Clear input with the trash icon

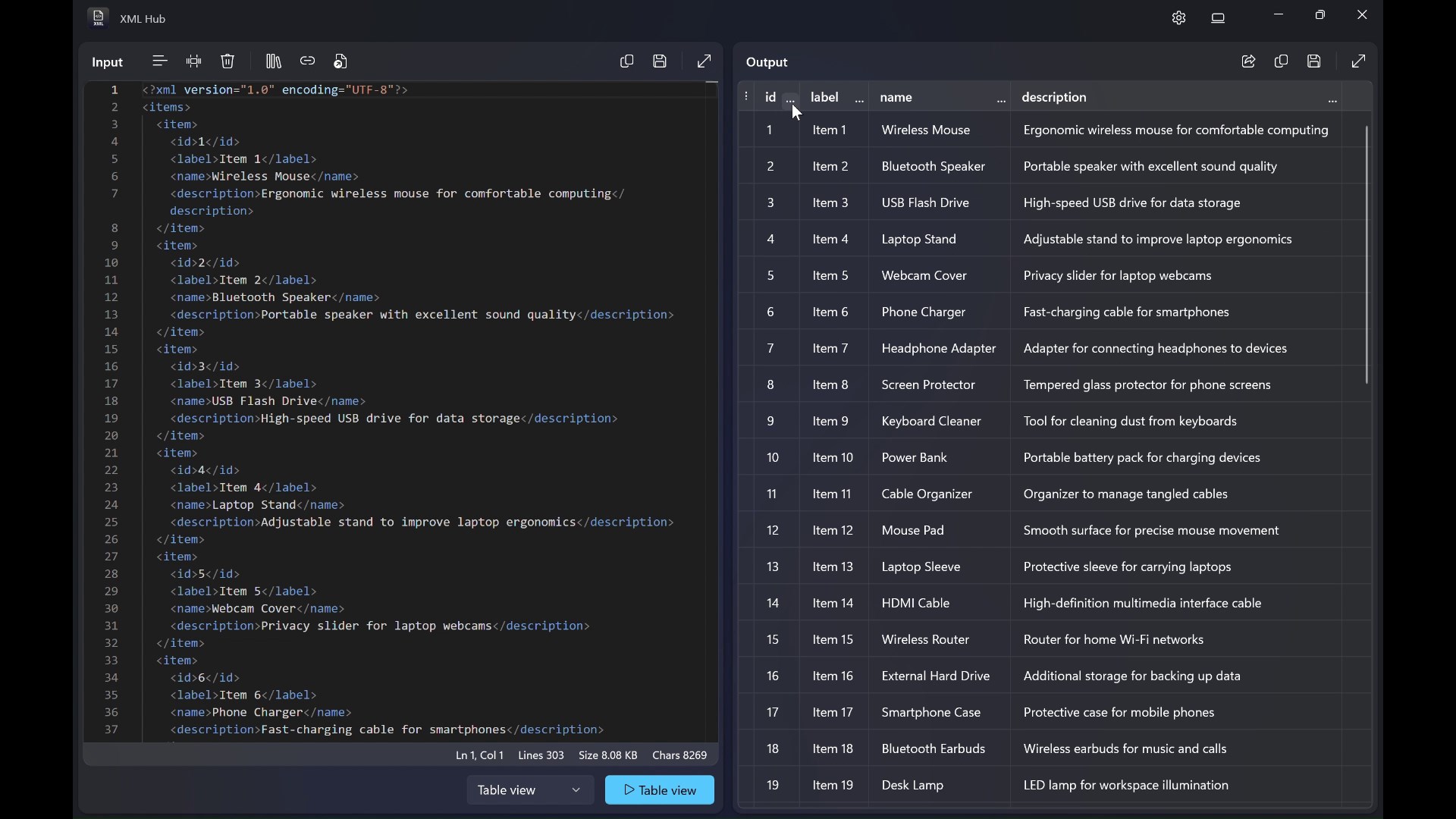click(228, 61)
